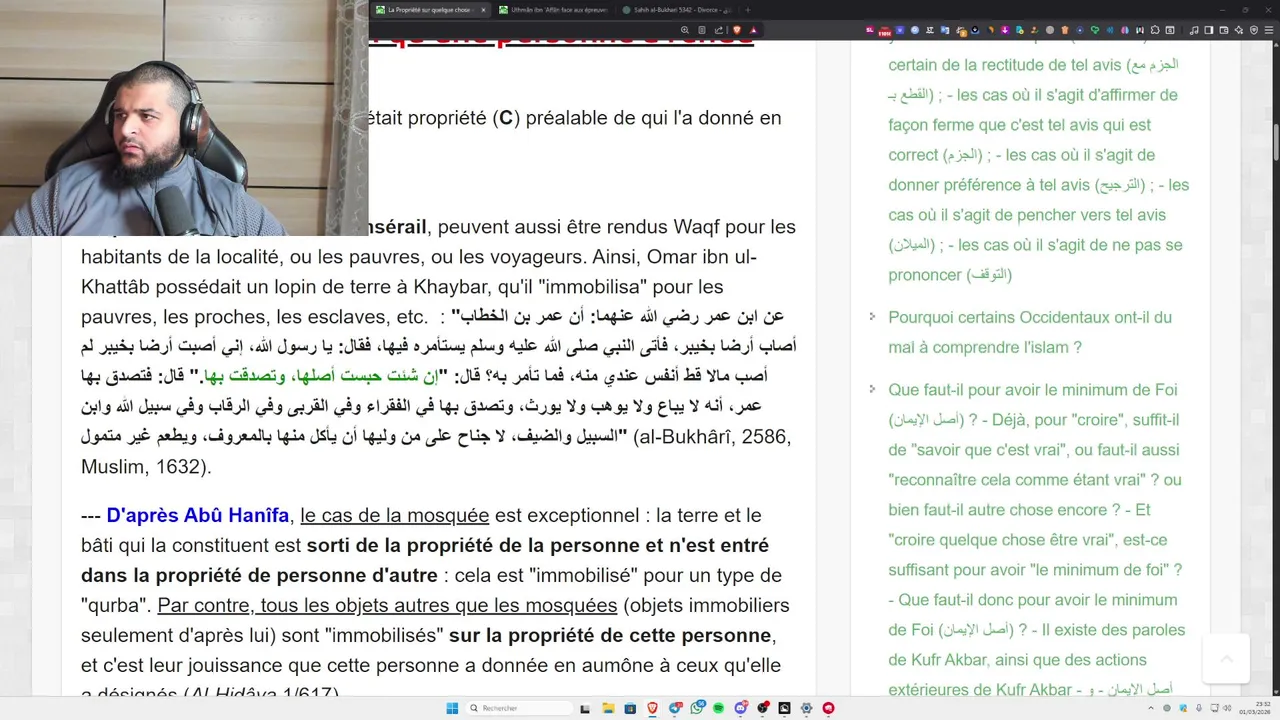Expand bullet before 'Pourquoi certains Occidentaux'
The image size is (1280, 720).
872,318
